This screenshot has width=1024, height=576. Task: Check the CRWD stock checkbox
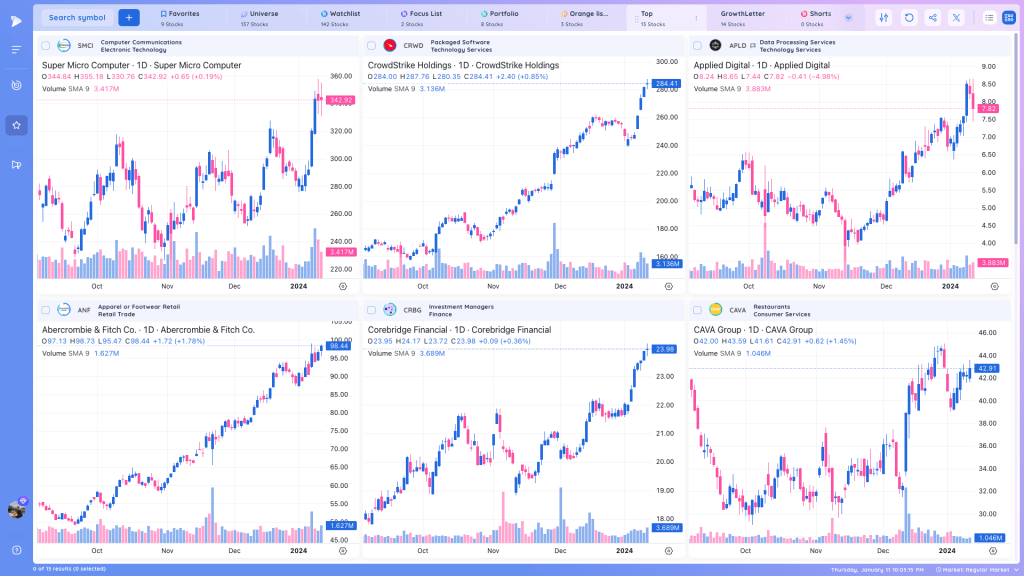click(371, 46)
